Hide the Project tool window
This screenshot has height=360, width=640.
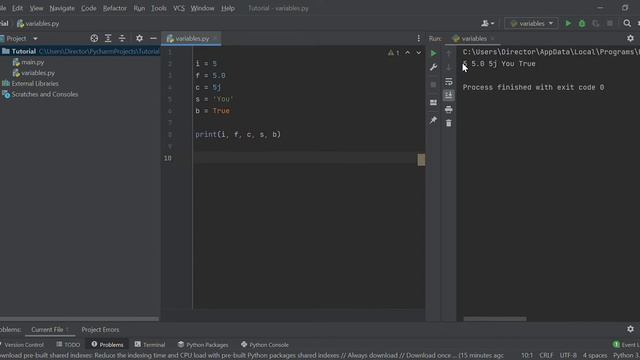coord(153,38)
